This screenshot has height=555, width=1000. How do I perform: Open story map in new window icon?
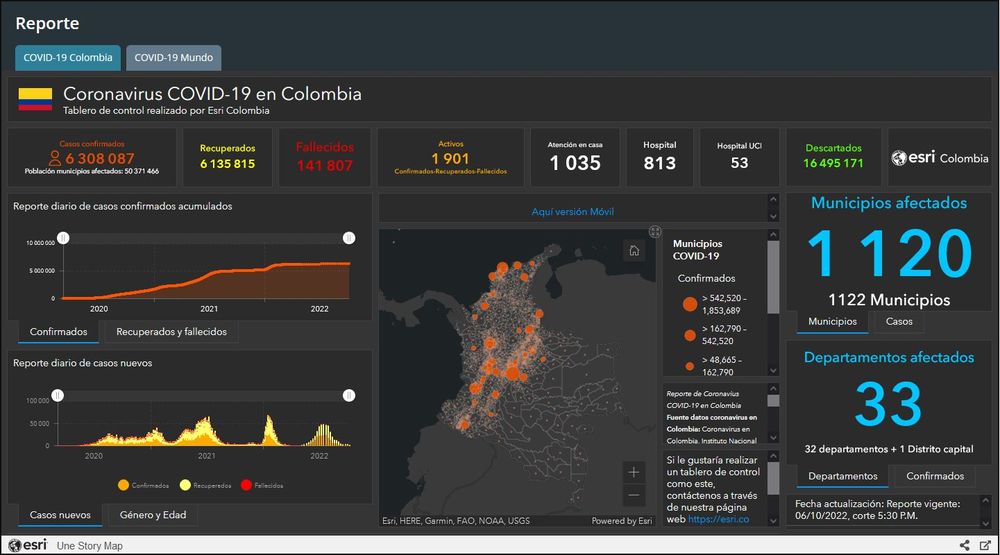click(x=985, y=545)
